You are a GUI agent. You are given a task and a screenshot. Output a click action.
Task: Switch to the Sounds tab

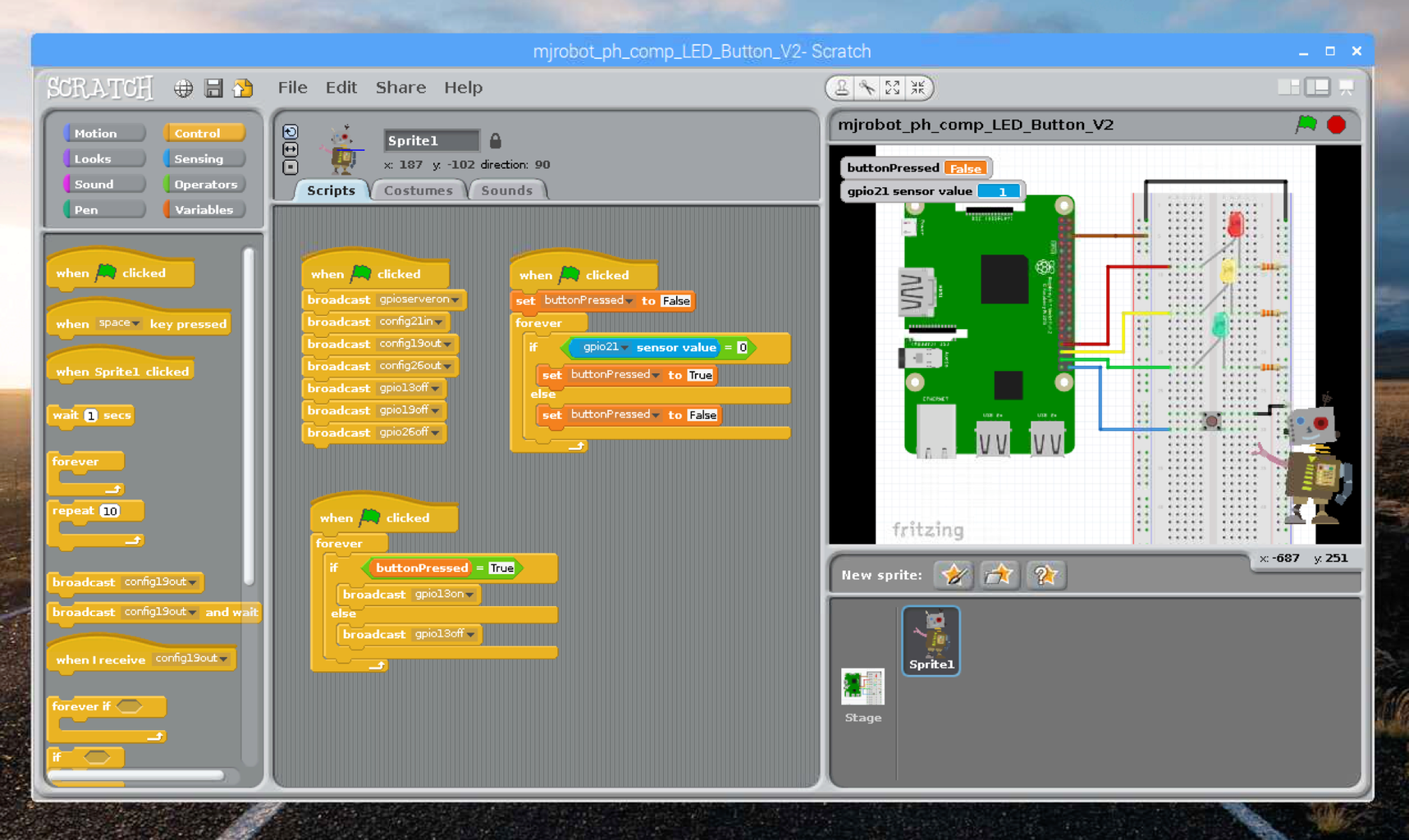tap(507, 189)
